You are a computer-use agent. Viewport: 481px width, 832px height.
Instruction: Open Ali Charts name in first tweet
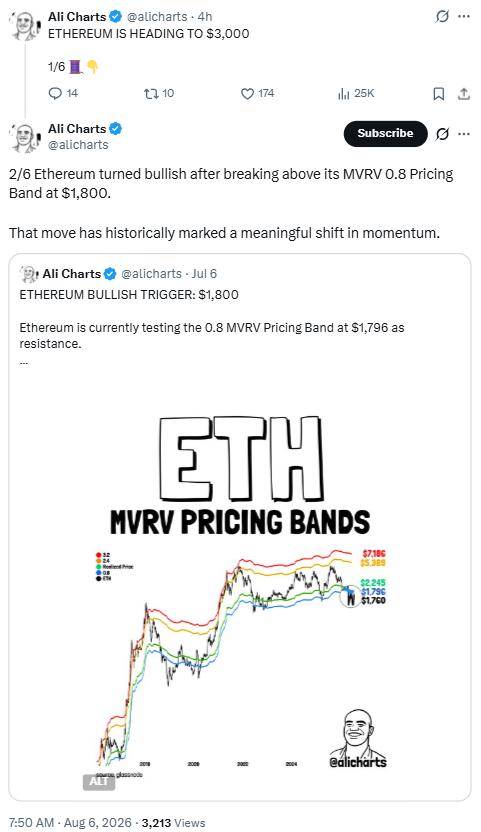77,16
